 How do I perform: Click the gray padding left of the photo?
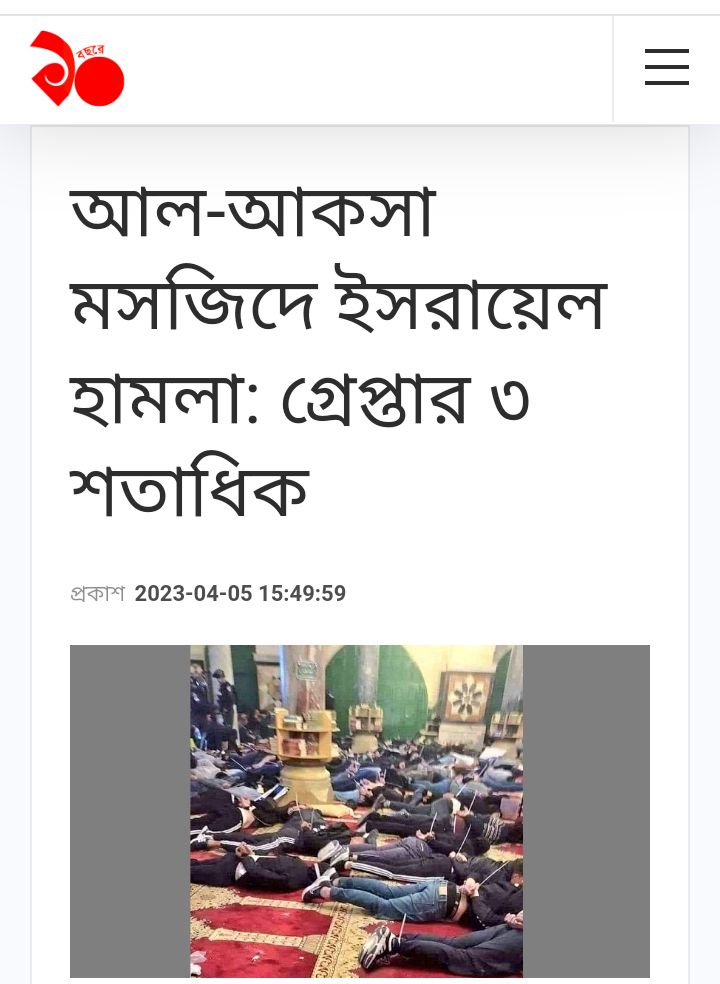point(130,811)
